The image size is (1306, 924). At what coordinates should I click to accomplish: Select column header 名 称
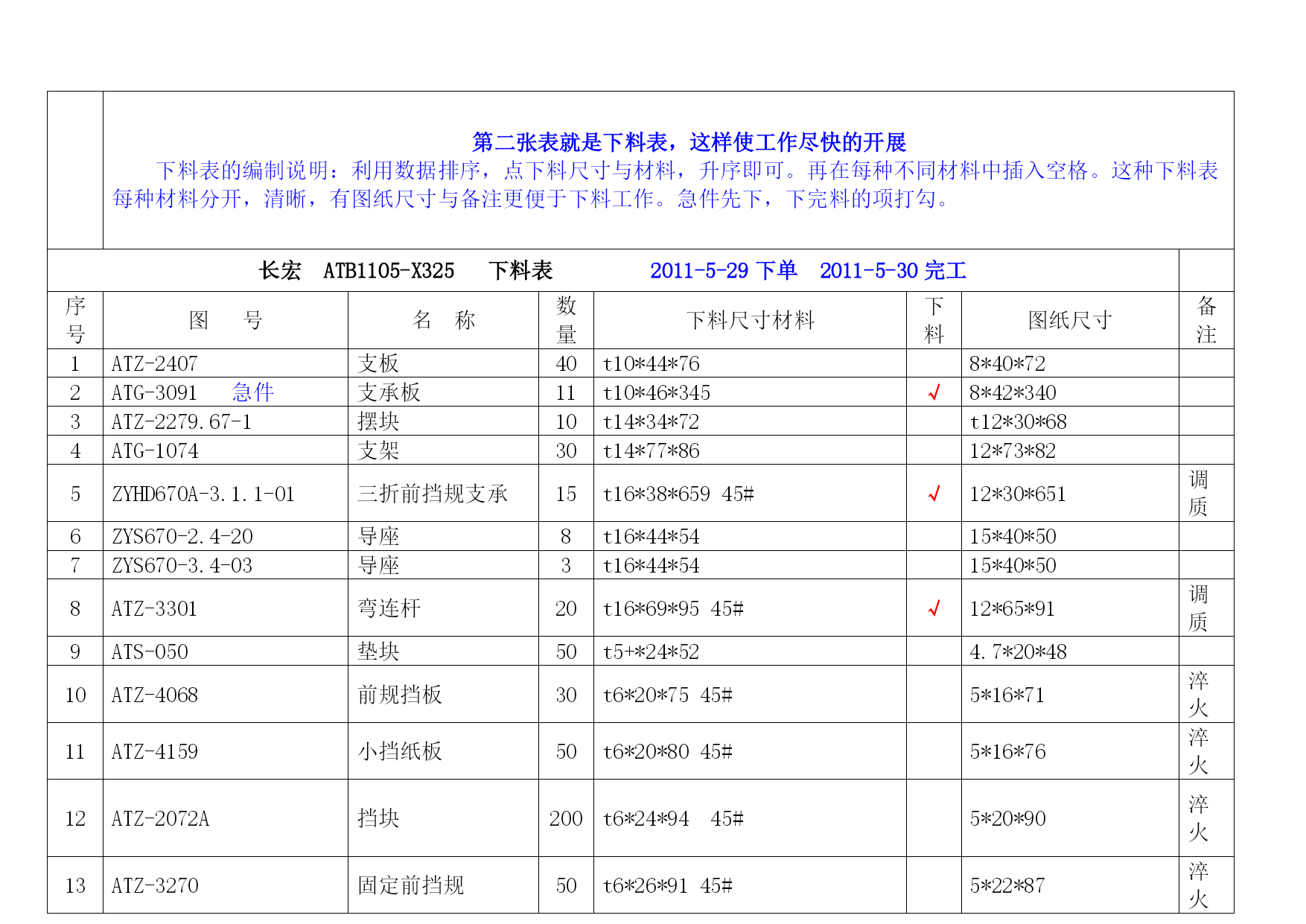click(x=444, y=320)
